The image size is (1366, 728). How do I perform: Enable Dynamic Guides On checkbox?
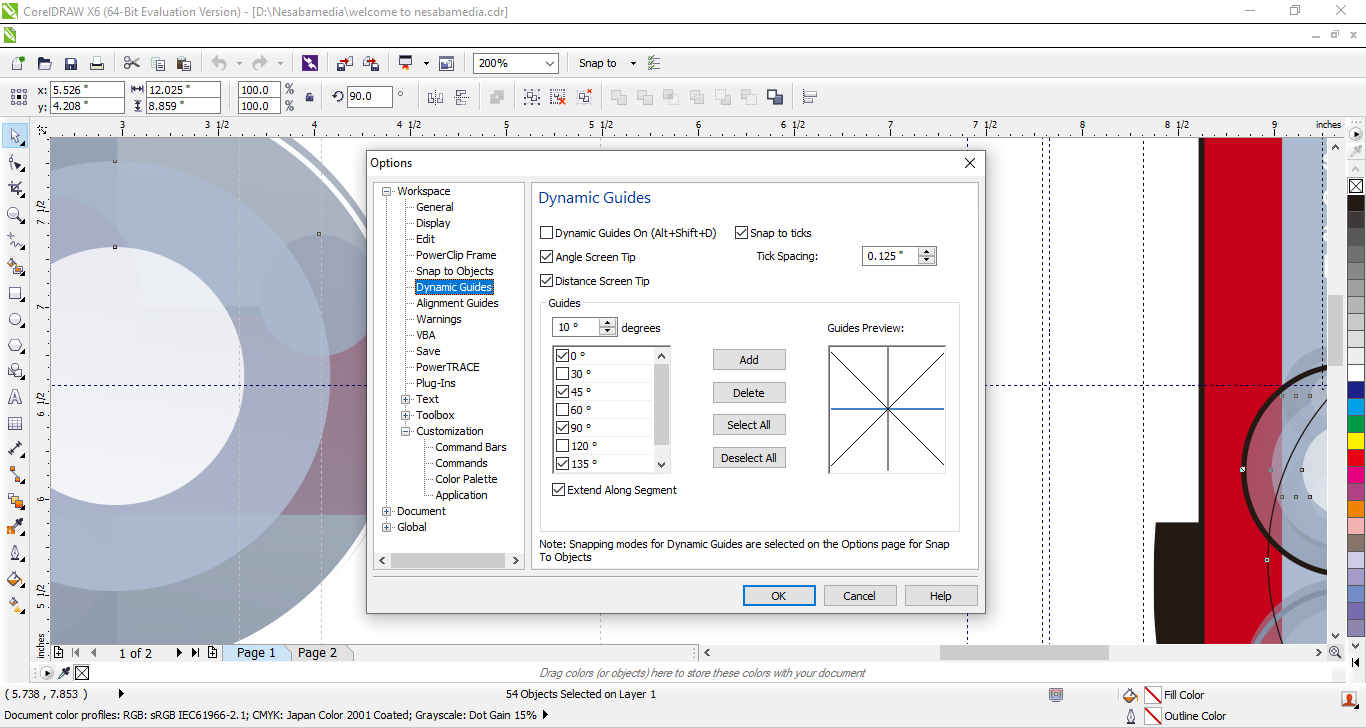[546, 233]
